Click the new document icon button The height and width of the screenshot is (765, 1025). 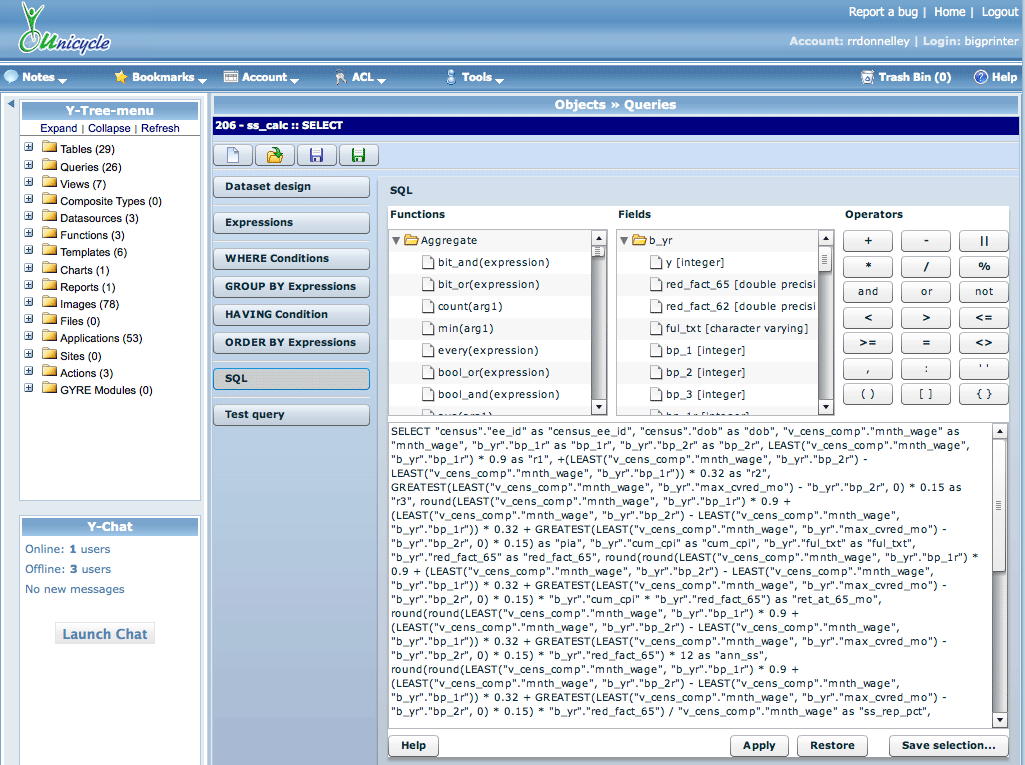[233, 155]
